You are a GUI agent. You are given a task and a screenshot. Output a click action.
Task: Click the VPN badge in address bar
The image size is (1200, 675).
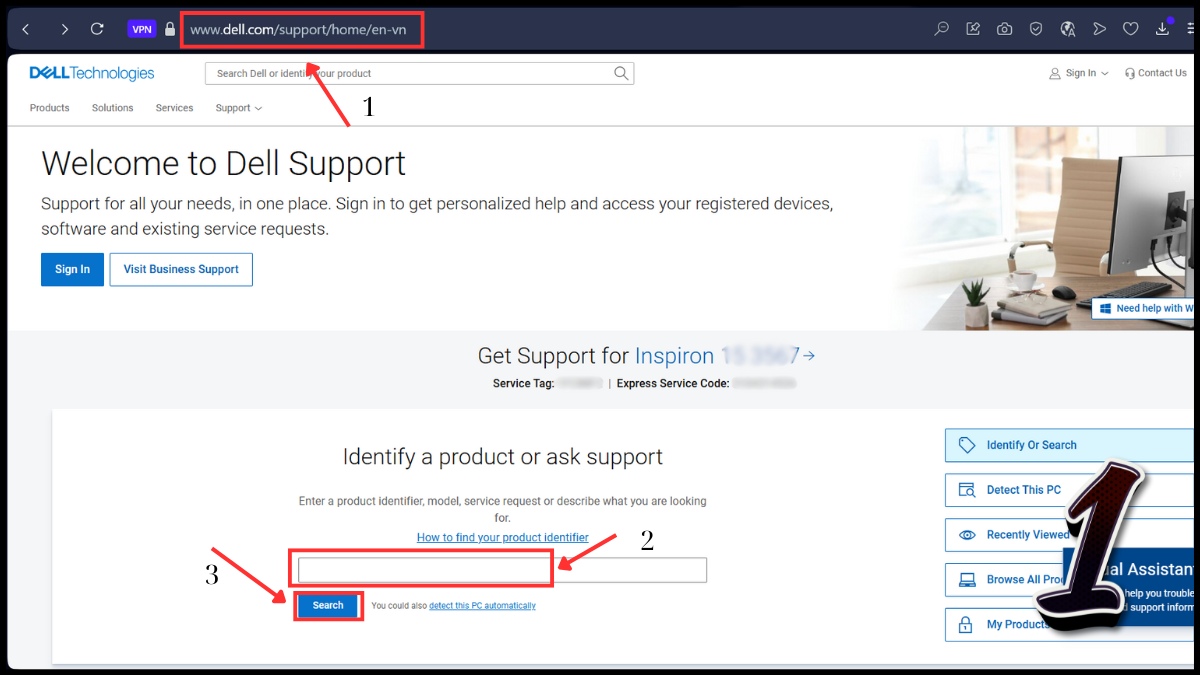point(142,29)
